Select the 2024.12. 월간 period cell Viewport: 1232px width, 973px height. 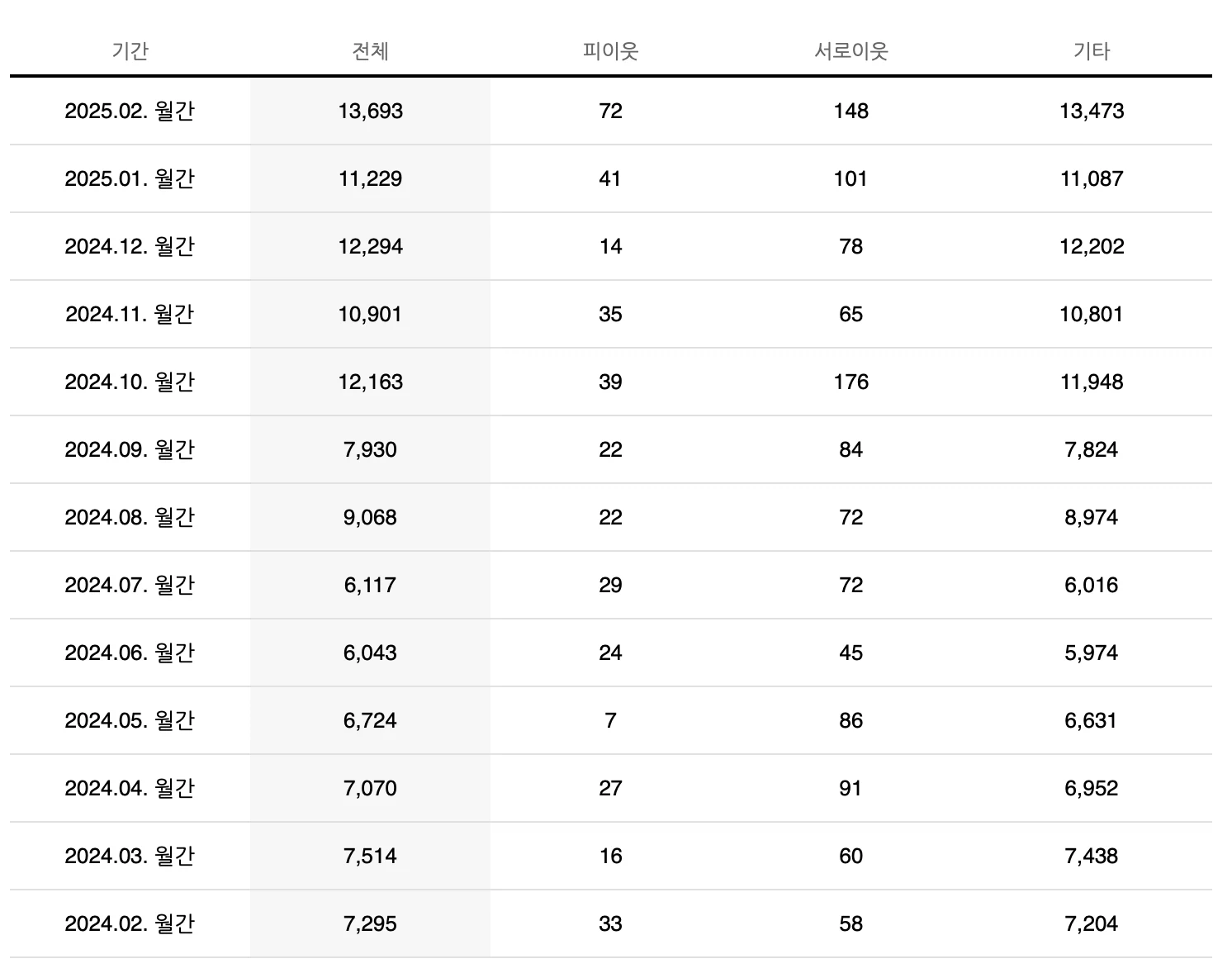click(x=130, y=246)
